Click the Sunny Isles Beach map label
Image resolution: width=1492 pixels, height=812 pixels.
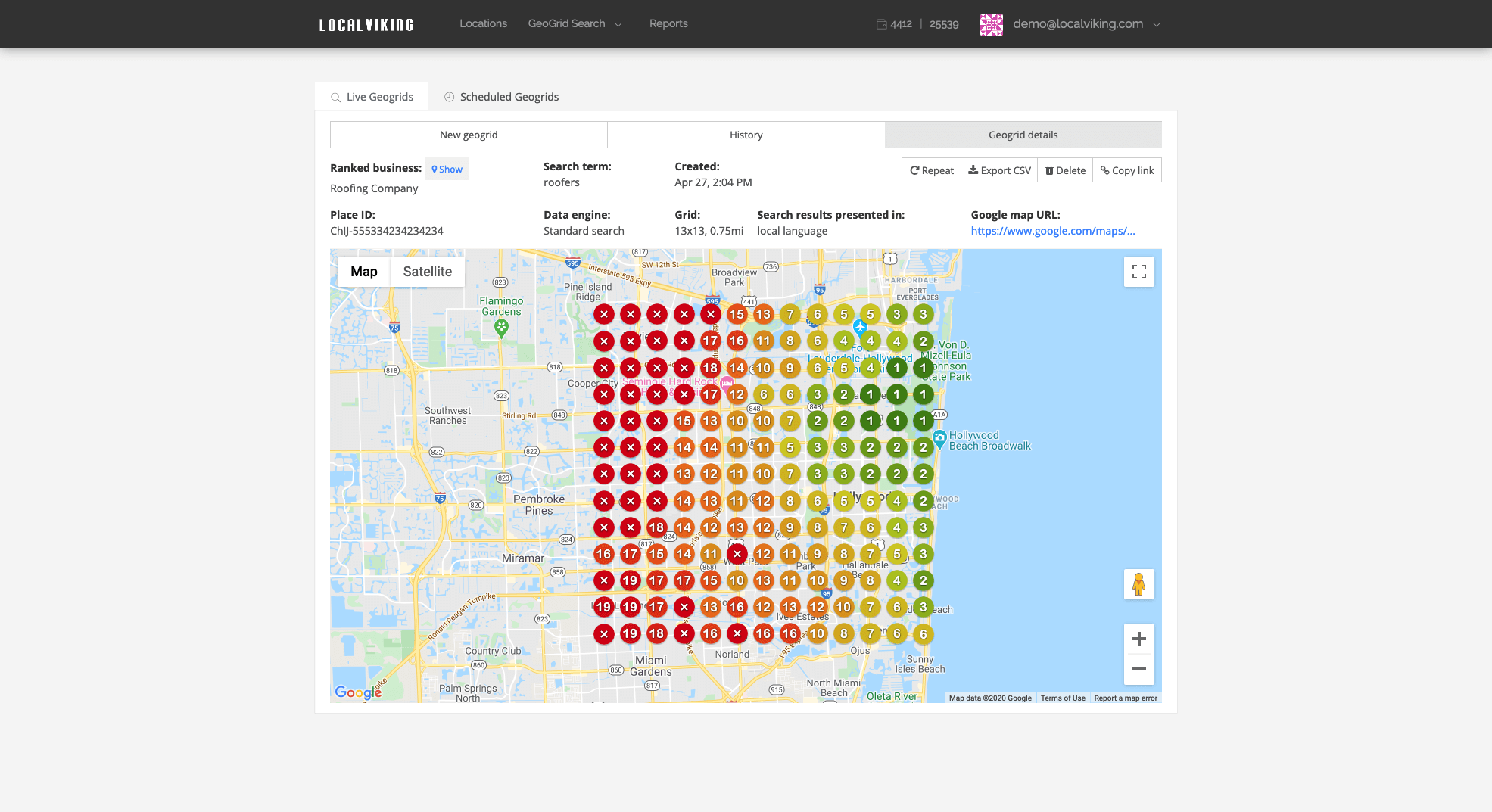pos(920,664)
